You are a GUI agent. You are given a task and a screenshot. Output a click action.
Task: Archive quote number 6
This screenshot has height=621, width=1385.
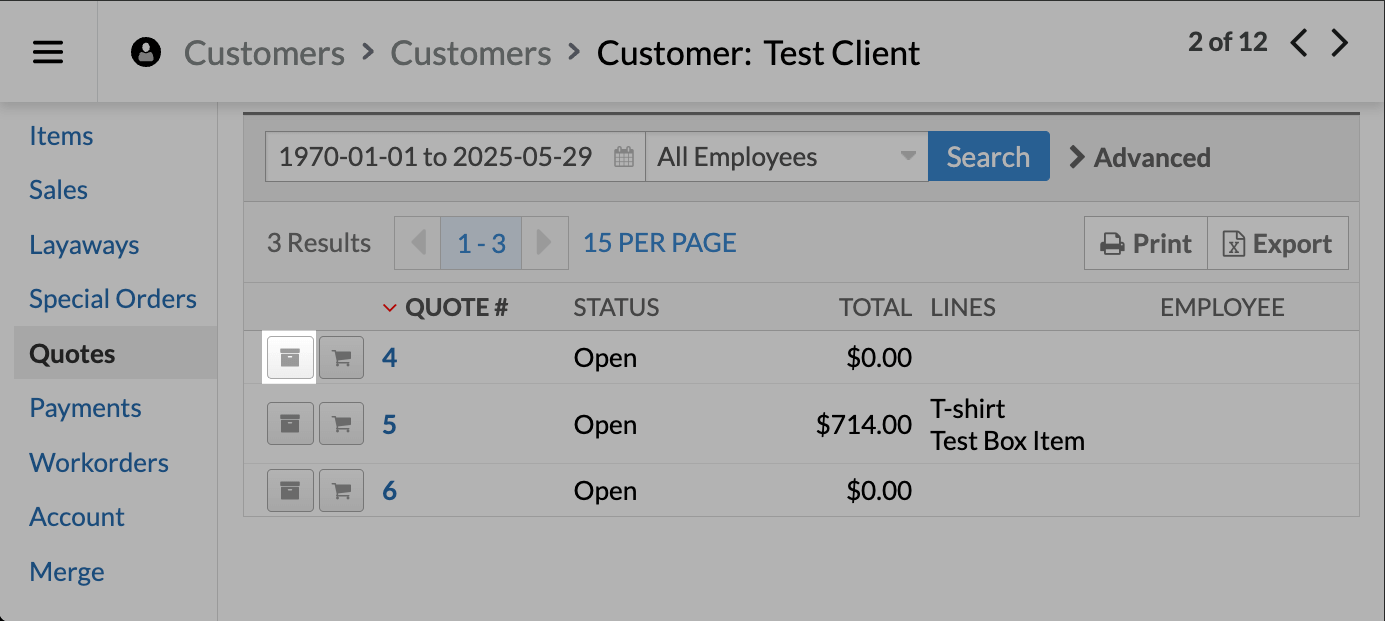[290, 490]
